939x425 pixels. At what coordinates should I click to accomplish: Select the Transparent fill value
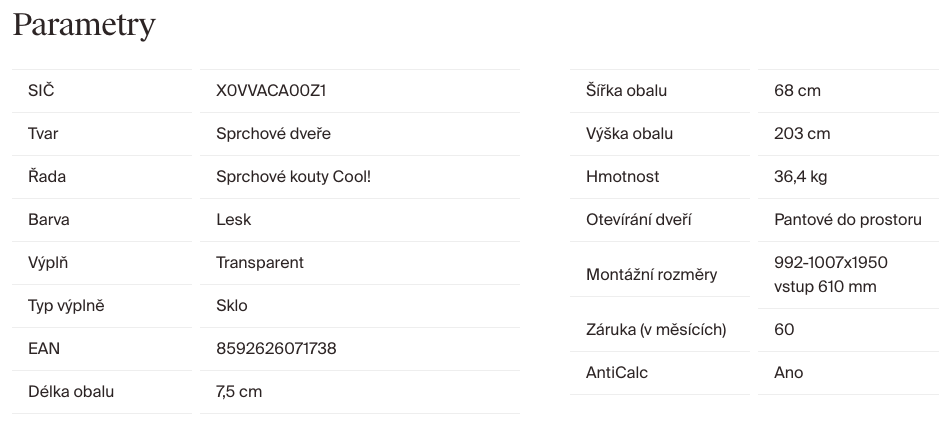(x=260, y=263)
